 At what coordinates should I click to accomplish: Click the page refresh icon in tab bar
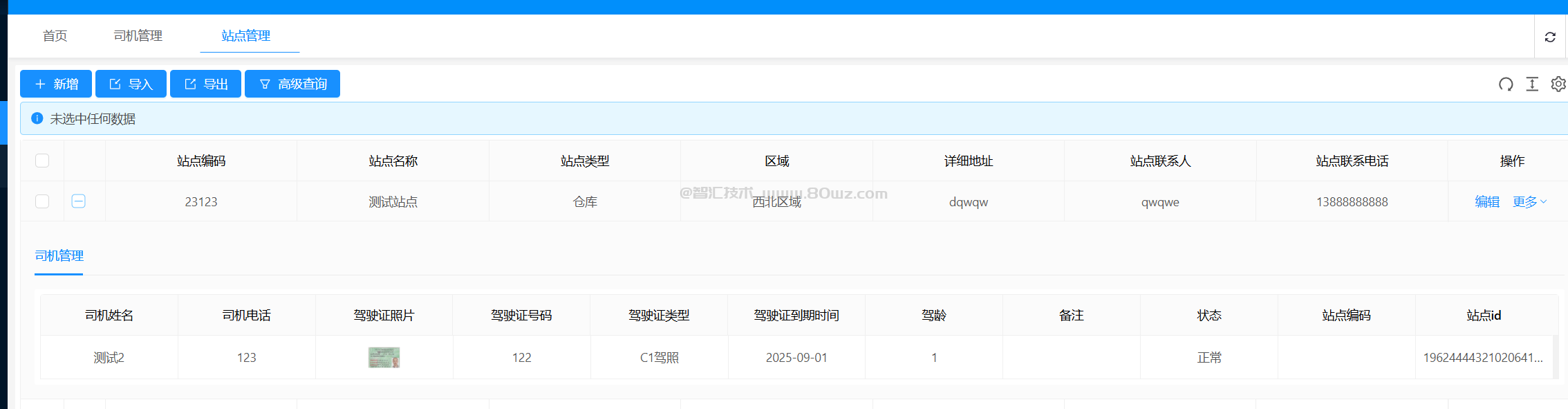(x=1550, y=37)
